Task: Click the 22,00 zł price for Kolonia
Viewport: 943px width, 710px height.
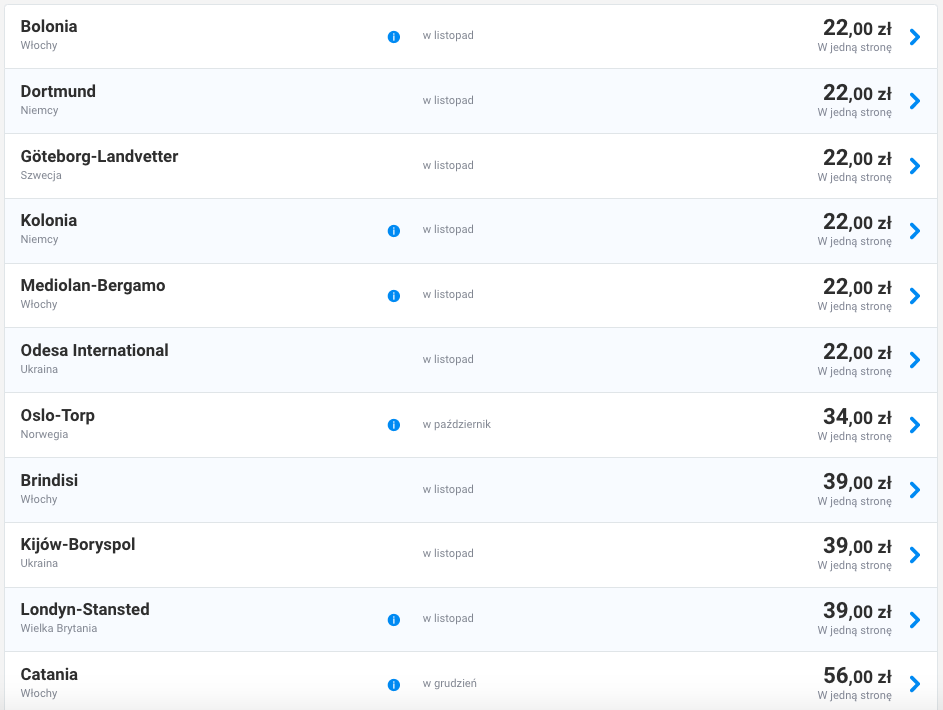Action: pos(856,222)
